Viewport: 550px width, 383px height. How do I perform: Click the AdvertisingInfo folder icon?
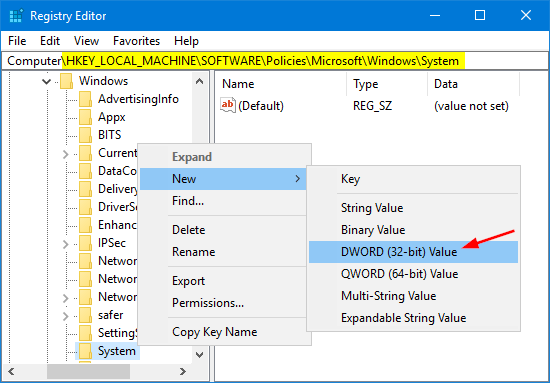pos(85,99)
